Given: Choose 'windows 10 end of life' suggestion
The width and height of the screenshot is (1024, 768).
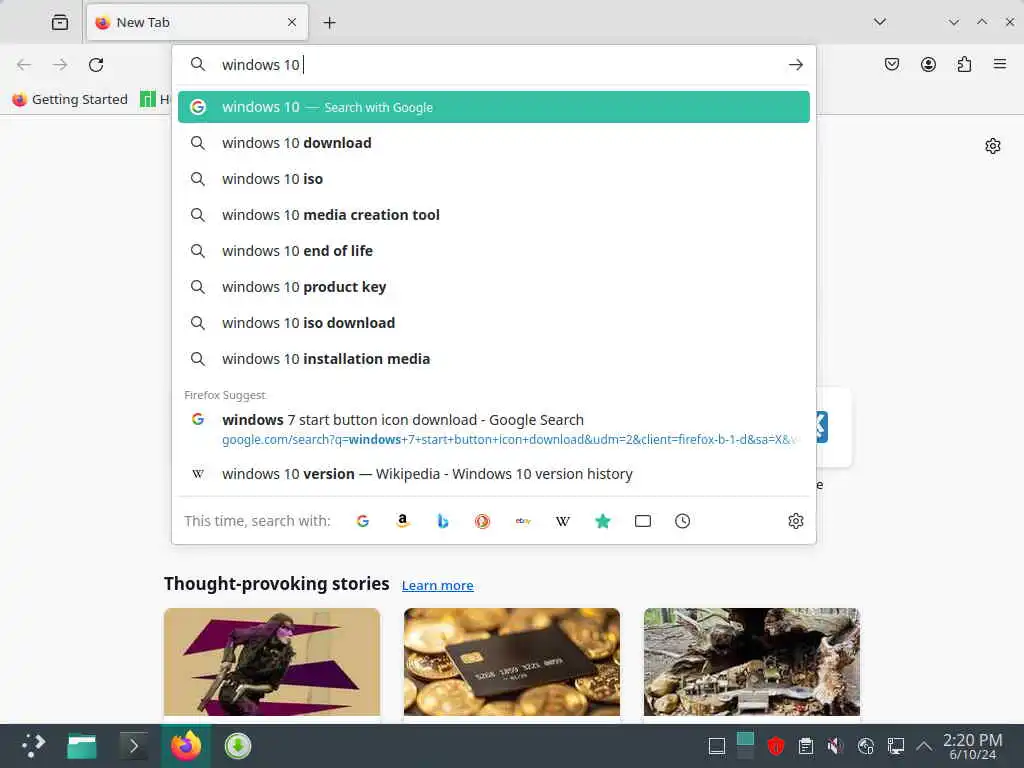Looking at the screenshot, I should tap(494, 251).
